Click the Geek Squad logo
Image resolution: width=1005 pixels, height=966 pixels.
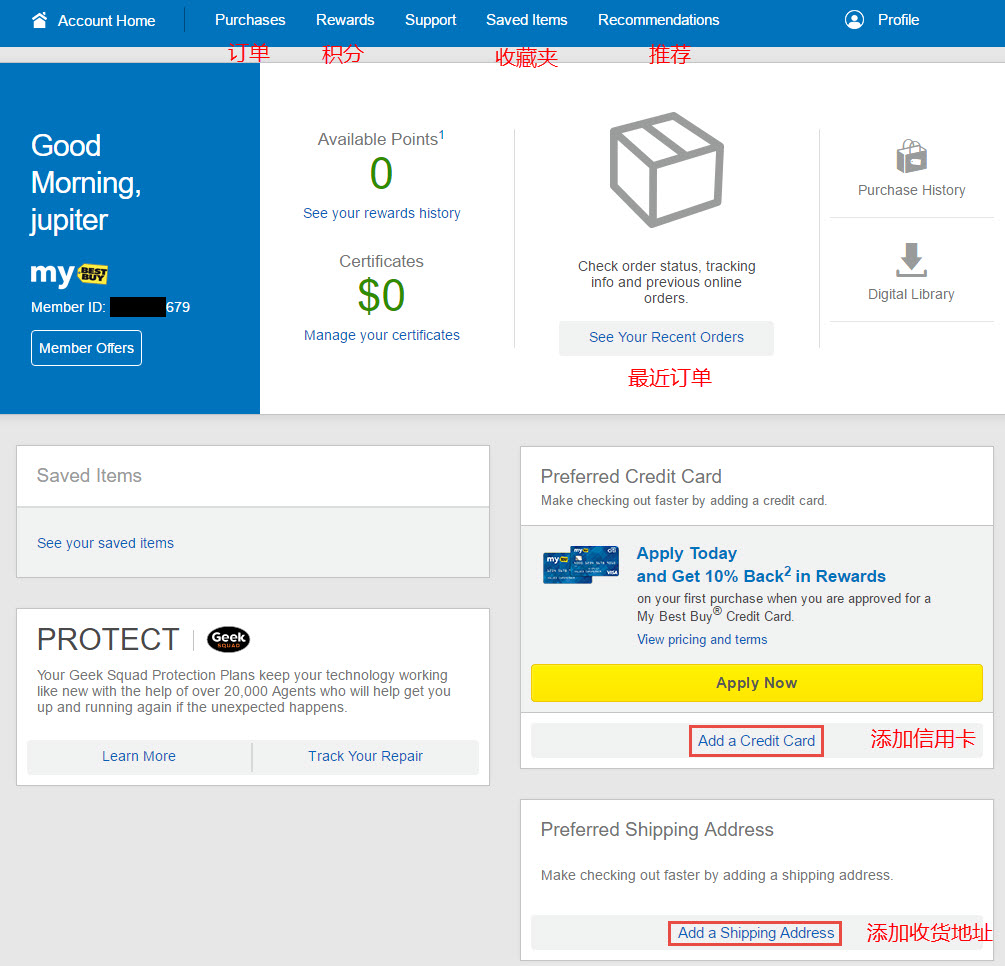click(228, 639)
